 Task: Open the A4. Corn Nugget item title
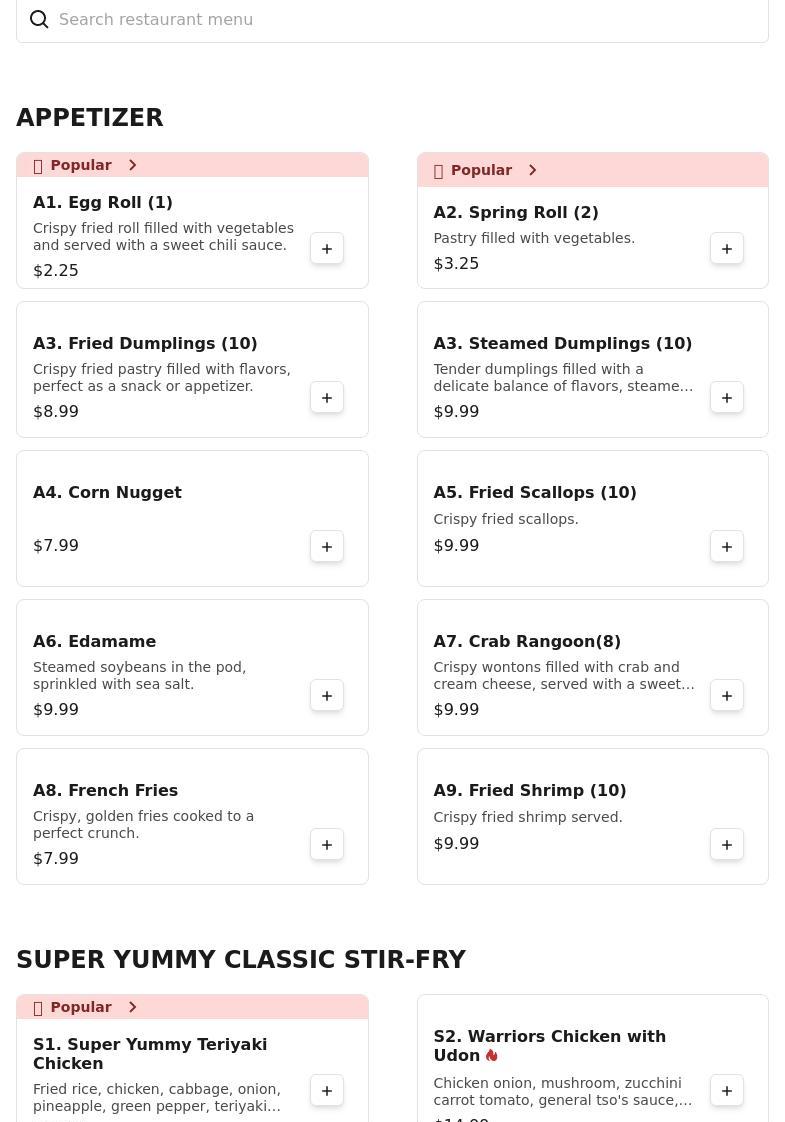107,492
